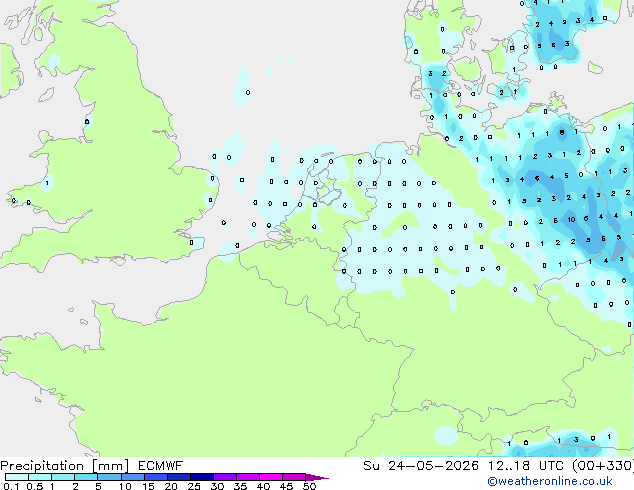Click the '25' legend scale label
The width and height of the screenshot is (634, 490).
pos(194,486)
